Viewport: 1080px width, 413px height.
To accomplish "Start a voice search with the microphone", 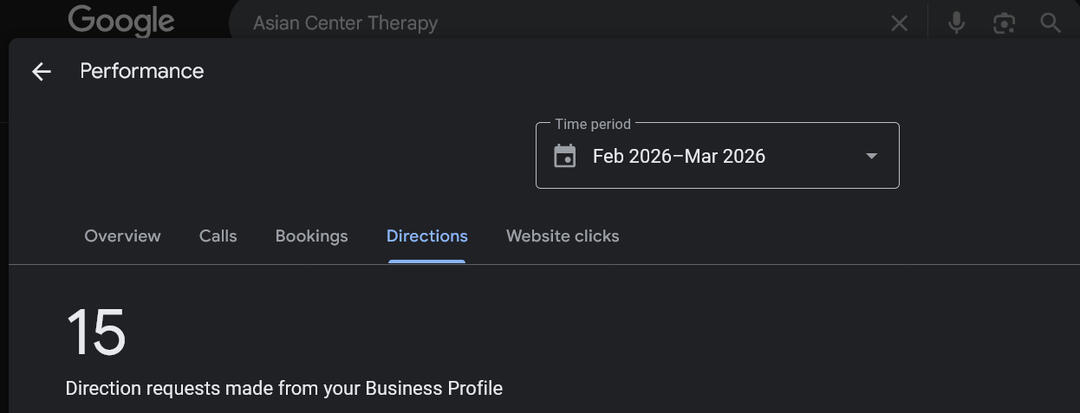I will [x=957, y=23].
